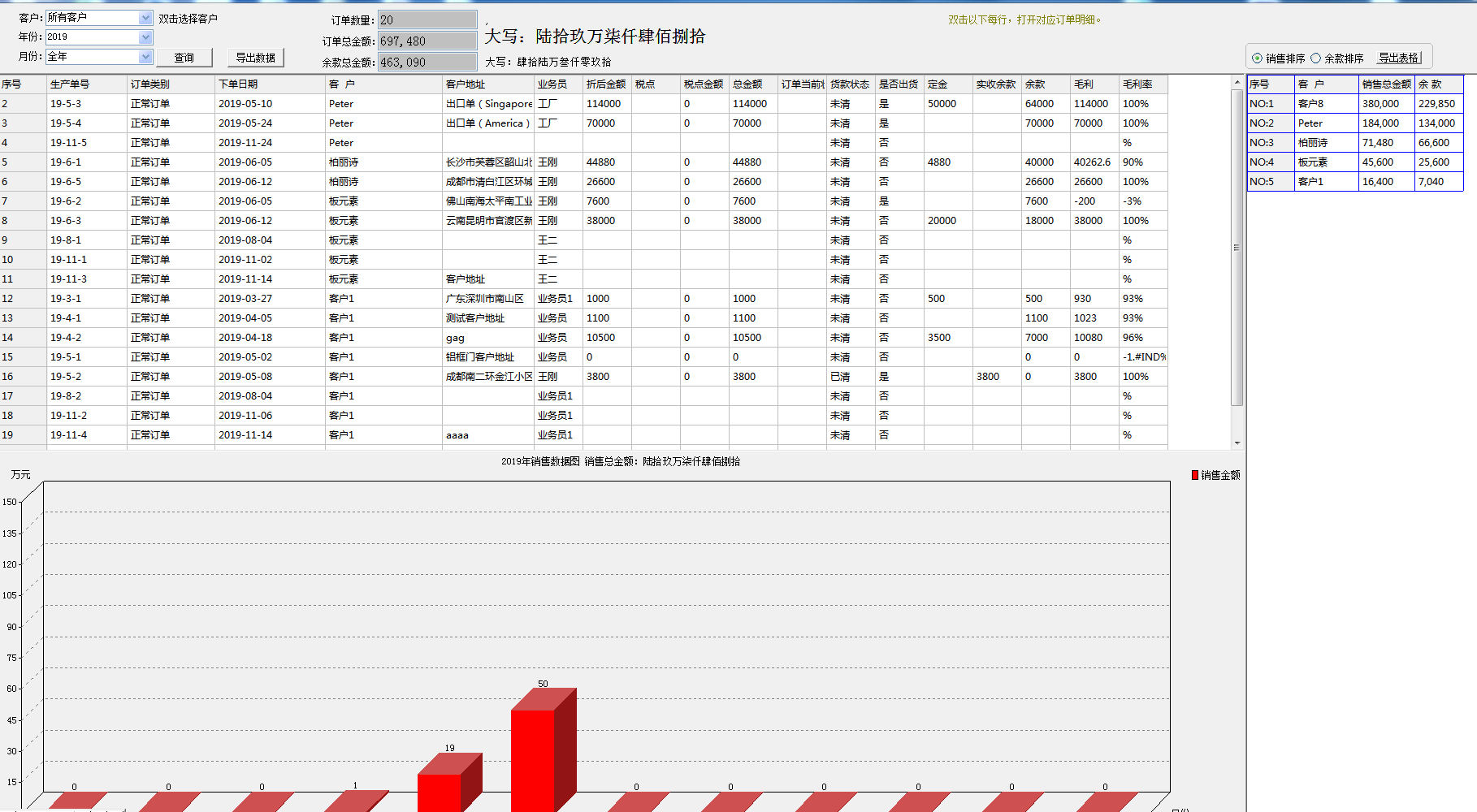
Task: Open the 客户 customer dropdown
Action: click(x=145, y=17)
